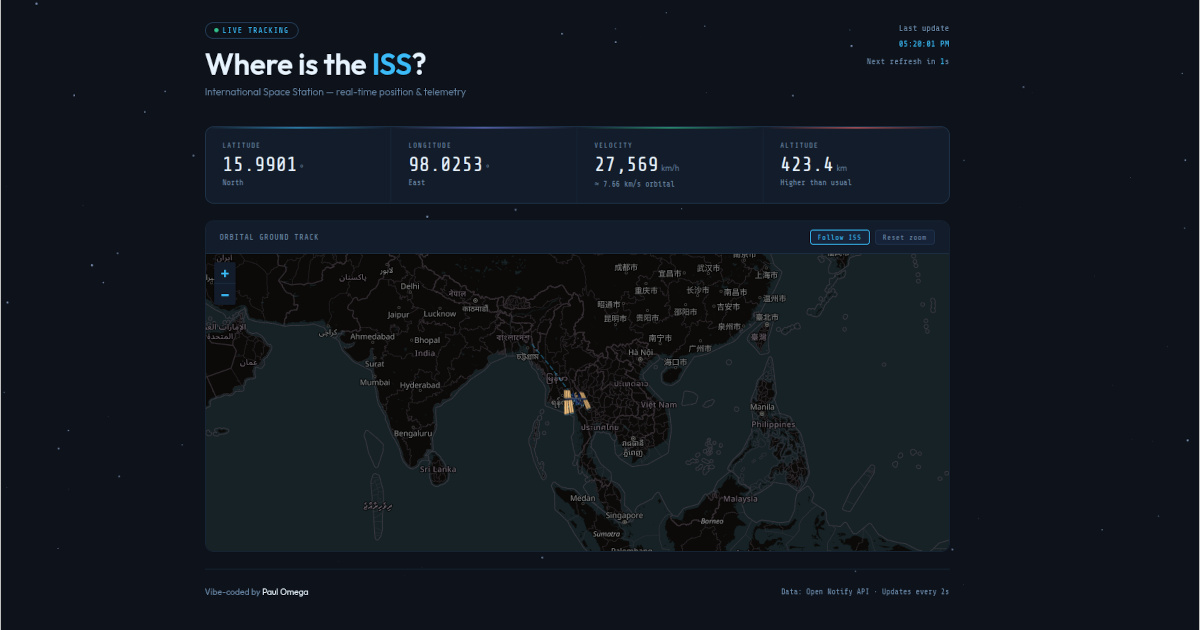Click the Hyderabad label on map

[x=420, y=385]
